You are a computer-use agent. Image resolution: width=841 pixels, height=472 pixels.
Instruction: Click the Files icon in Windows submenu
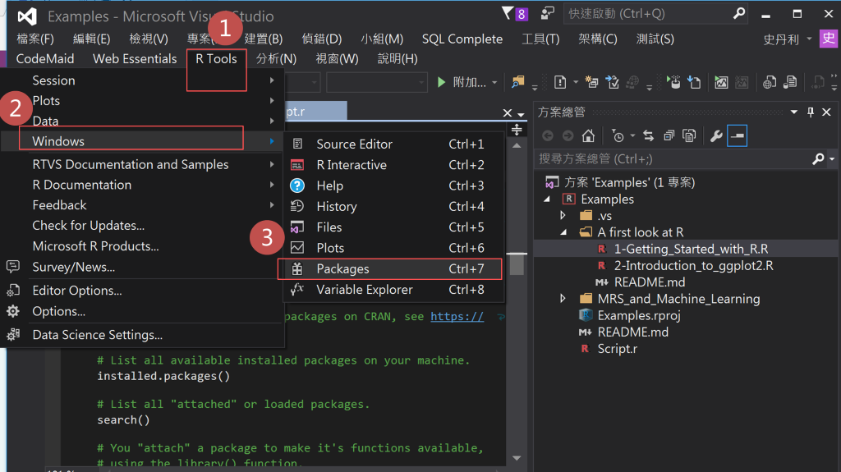click(297, 227)
